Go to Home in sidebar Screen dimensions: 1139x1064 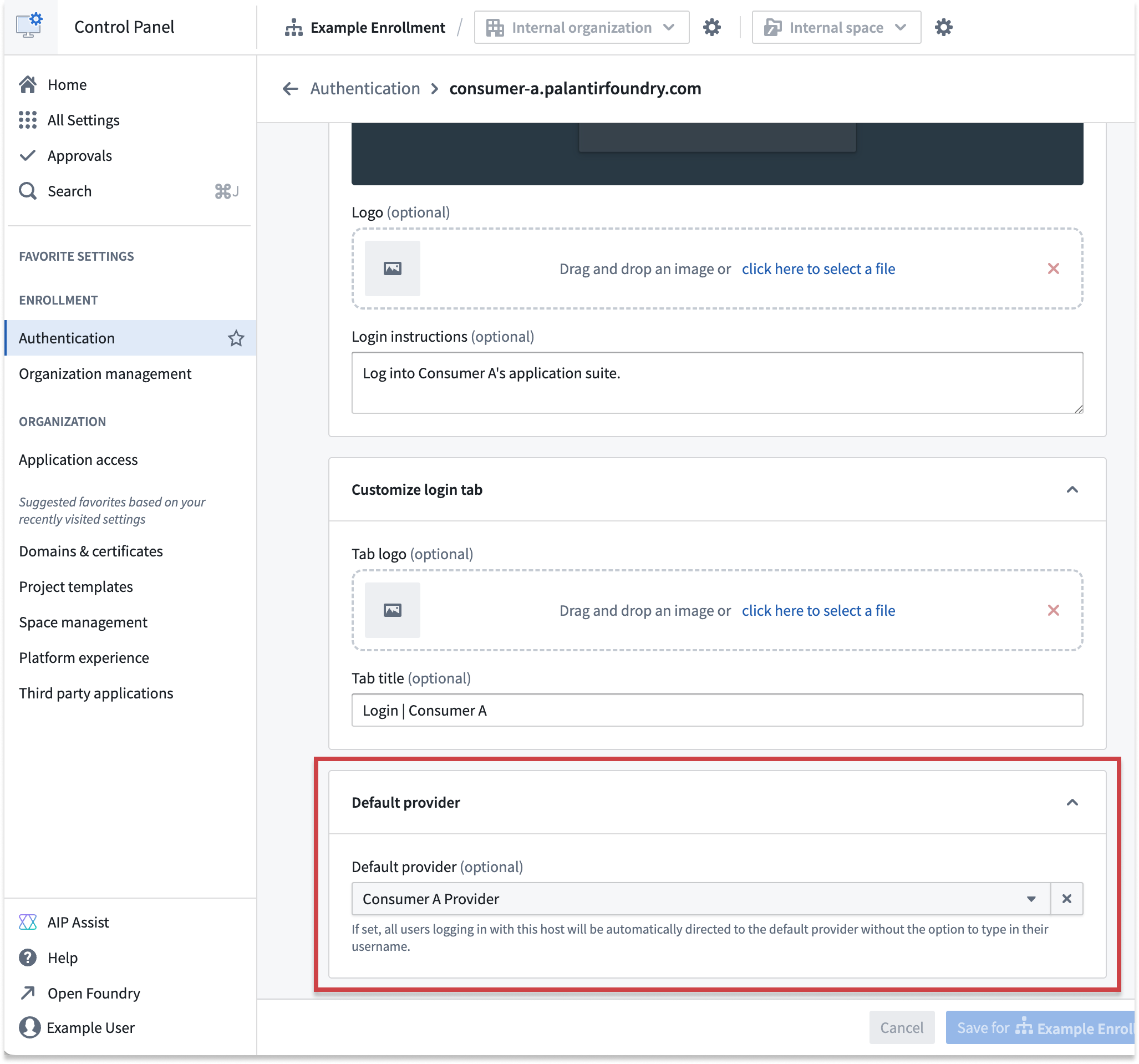(x=131, y=84)
